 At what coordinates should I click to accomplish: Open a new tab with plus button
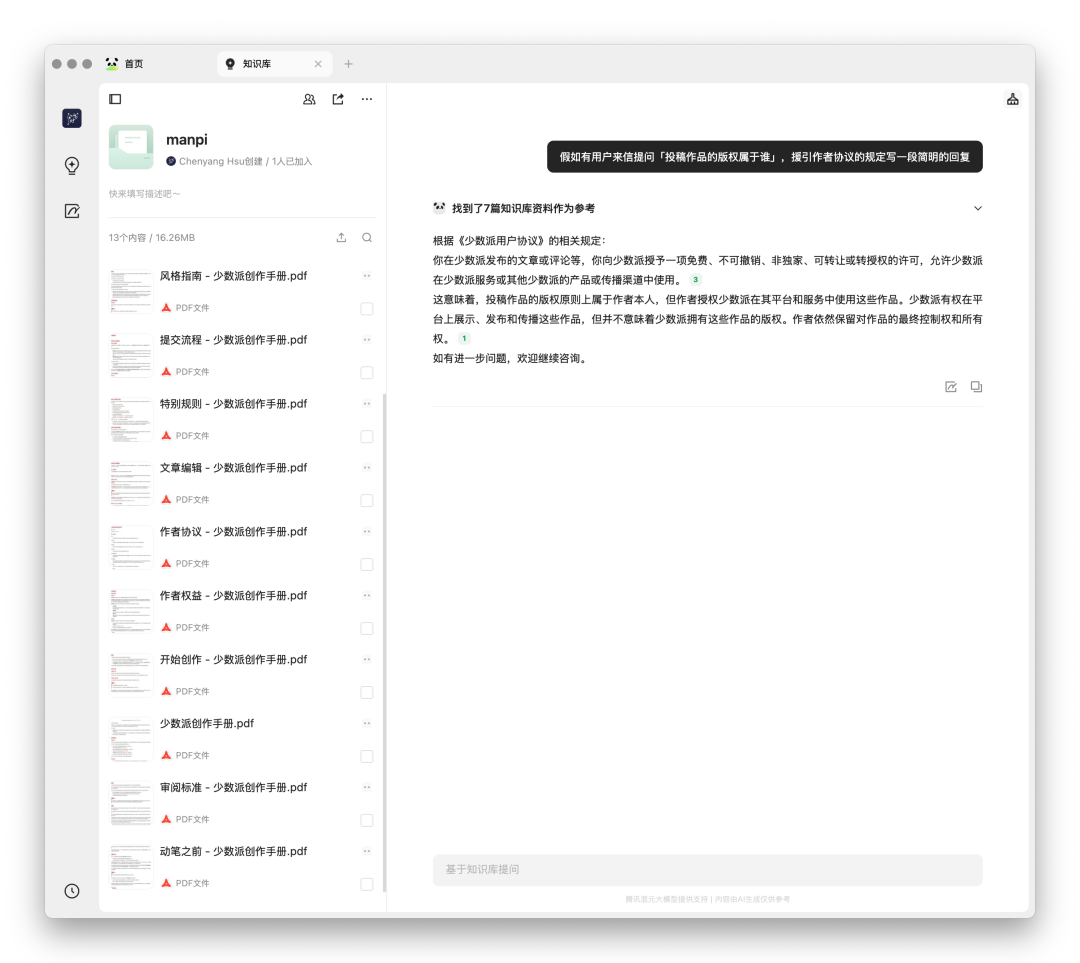pos(349,64)
